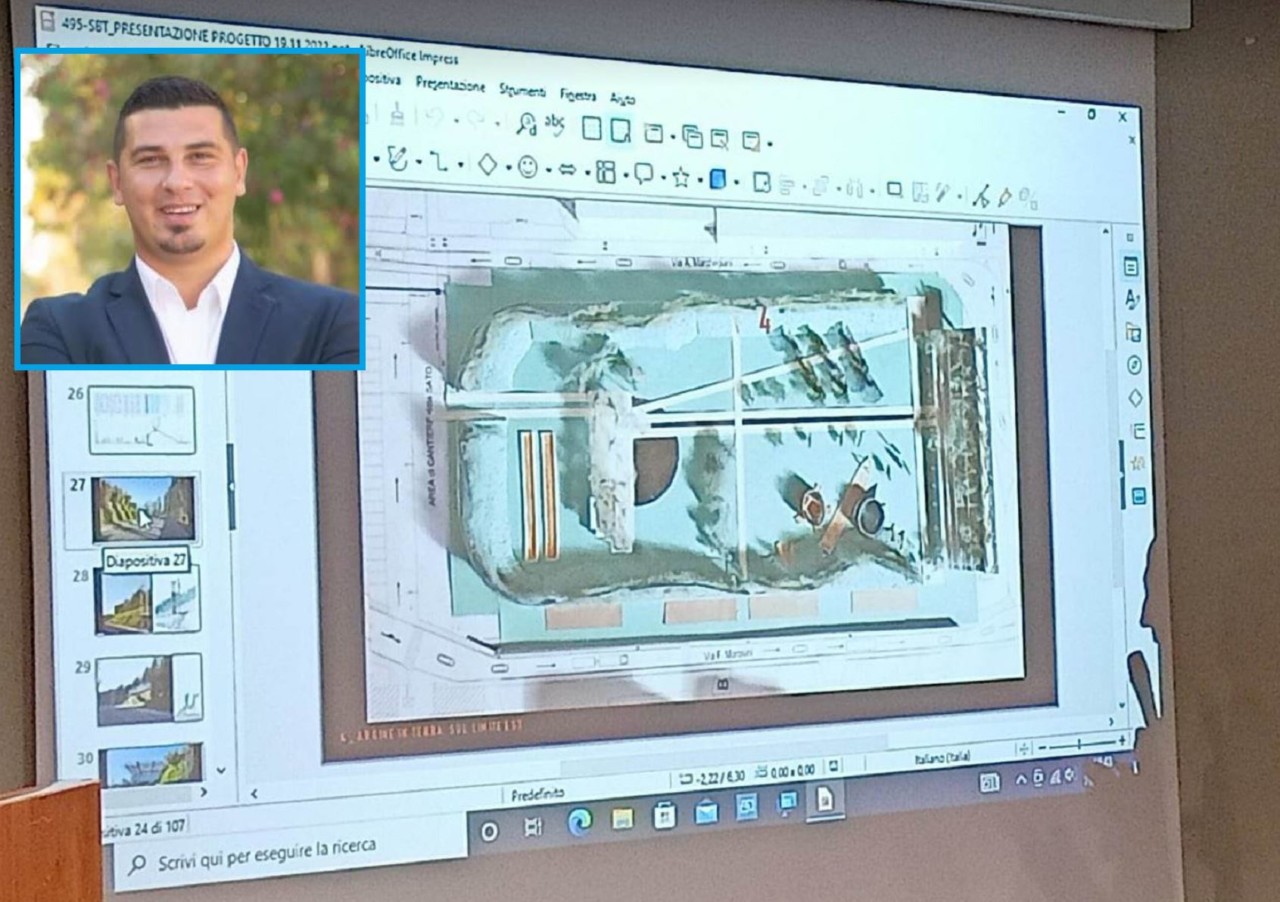Toggle edit points mode icon
This screenshot has height=902, width=1280.
(x=980, y=196)
